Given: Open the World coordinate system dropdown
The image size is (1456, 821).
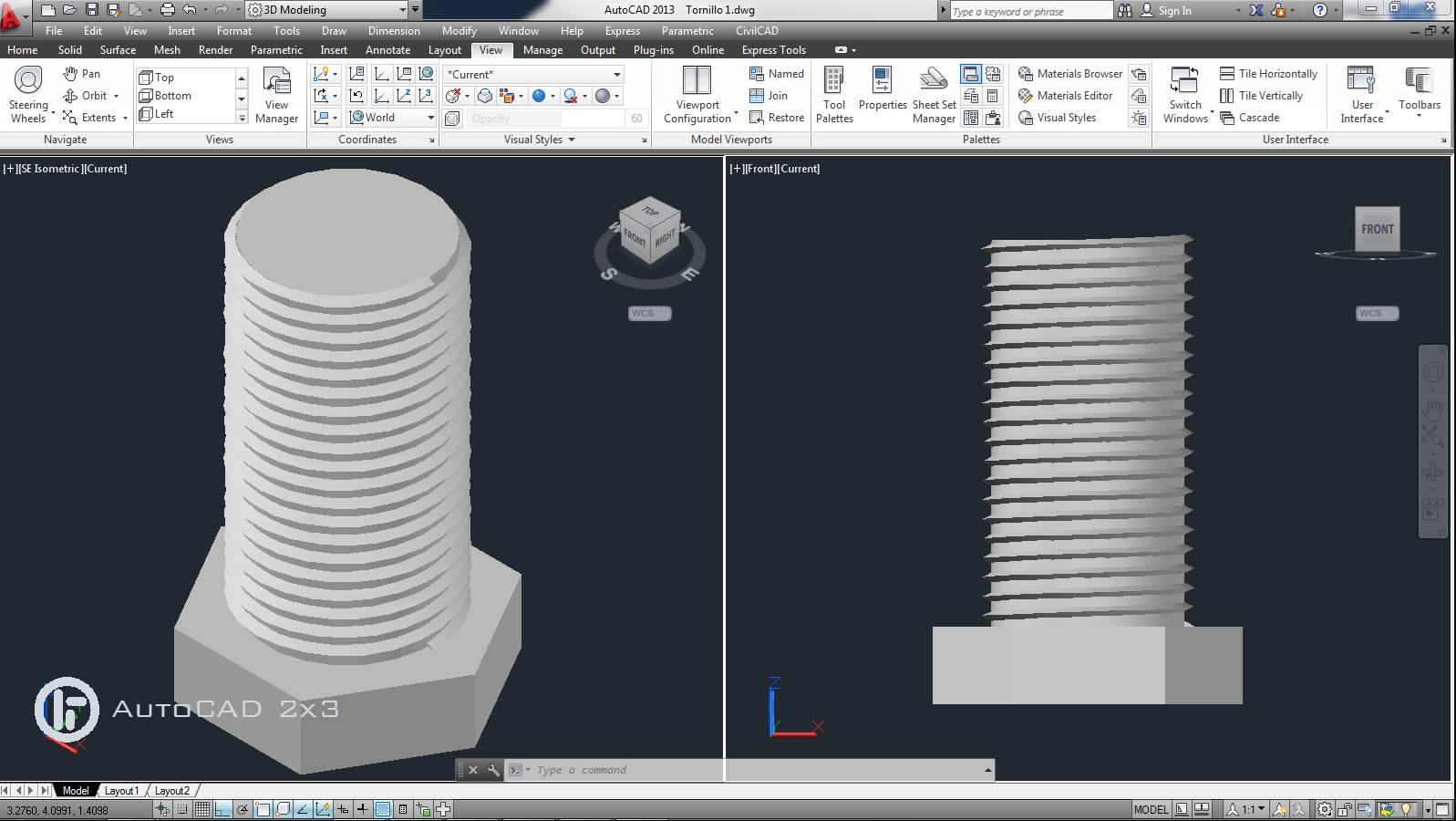Looking at the screenshot, I should pos(392,118).
